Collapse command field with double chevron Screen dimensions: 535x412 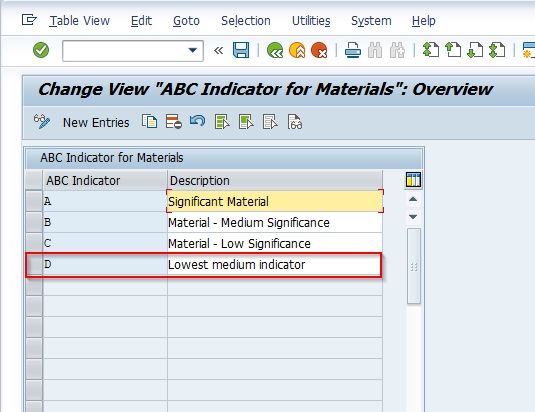coord(218,51)
